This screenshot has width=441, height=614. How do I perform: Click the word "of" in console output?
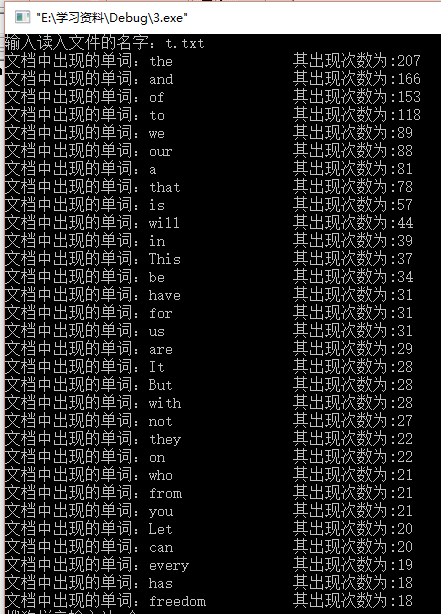157,98
